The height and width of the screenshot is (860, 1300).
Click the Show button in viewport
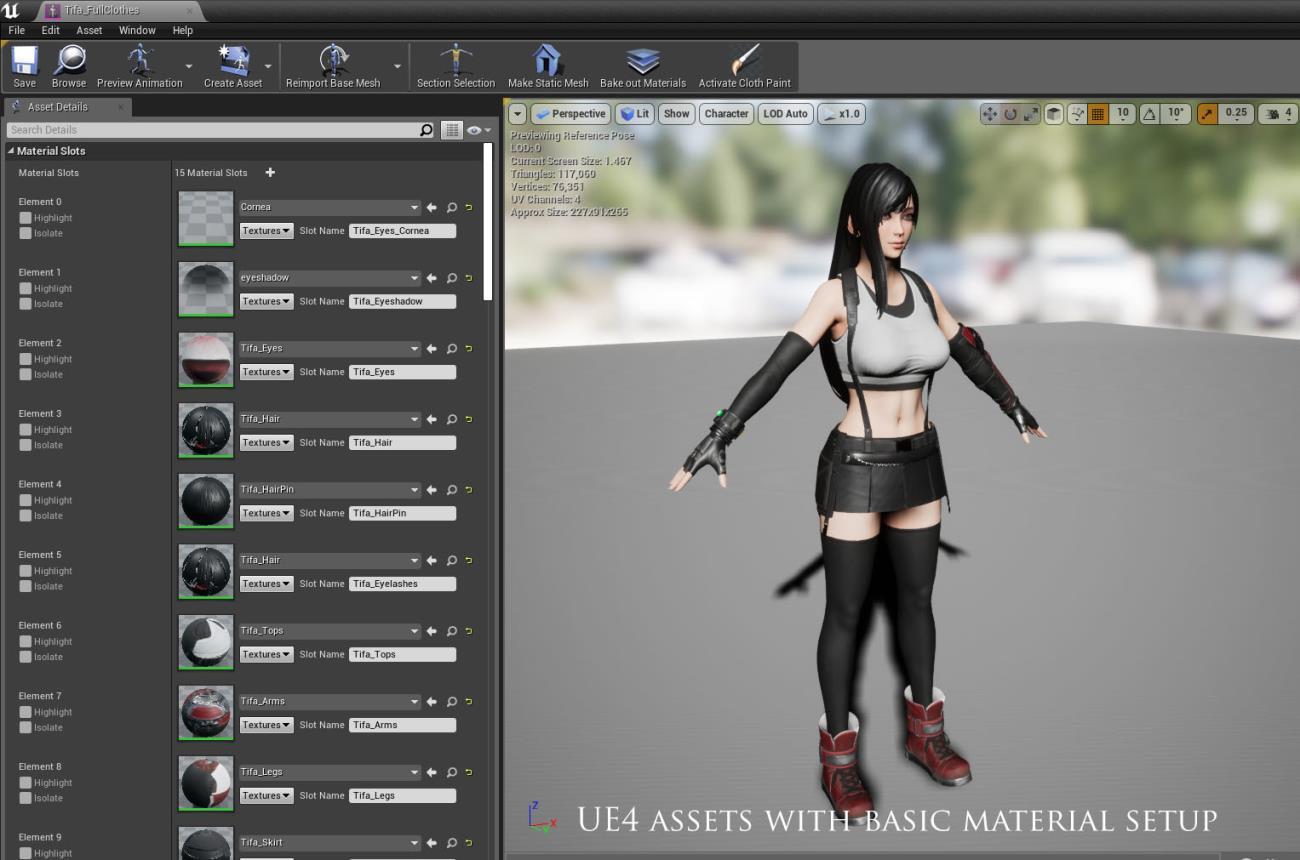tap(676, 114)
